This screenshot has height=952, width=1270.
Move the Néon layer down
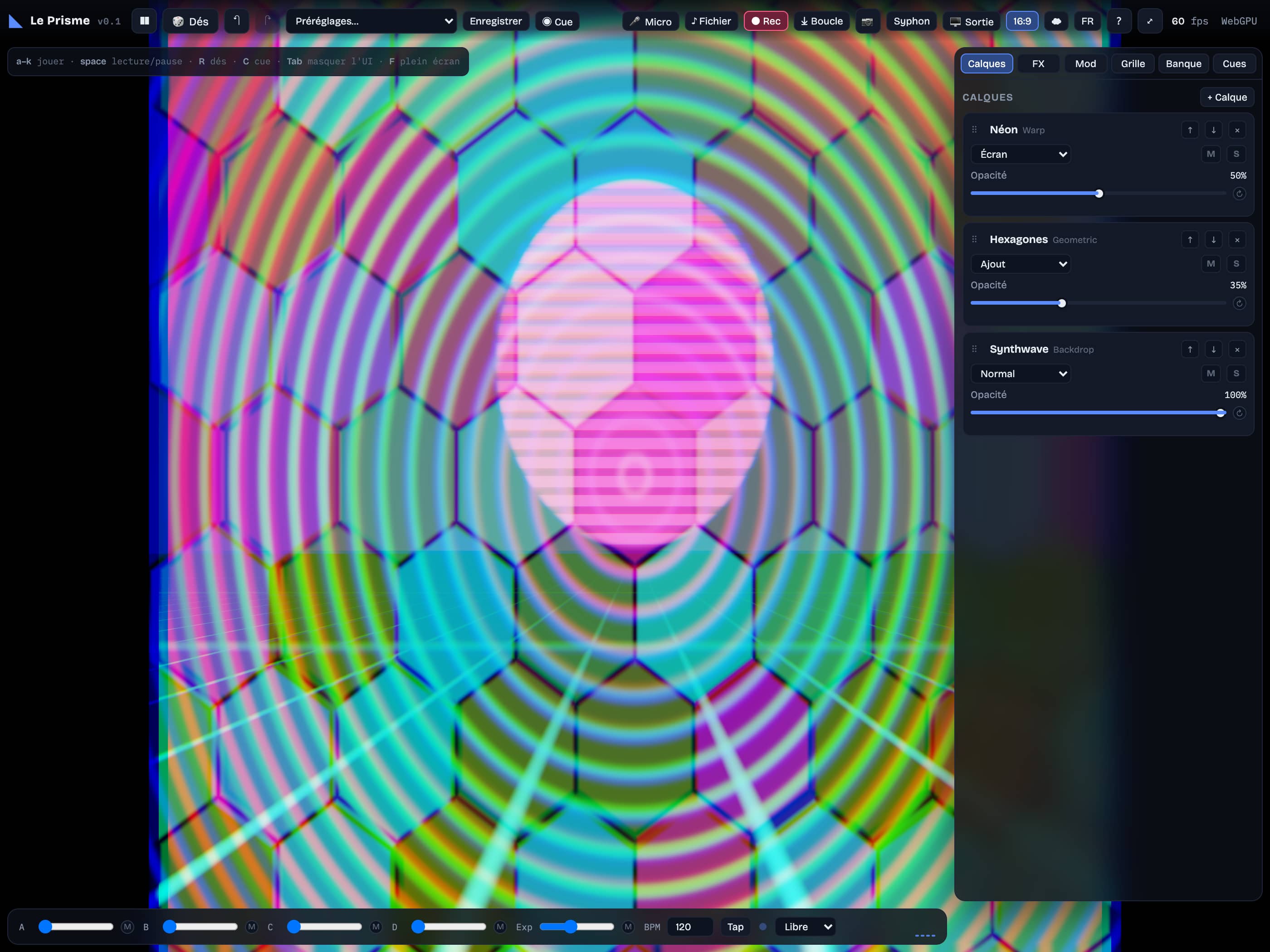[1214, 130]
